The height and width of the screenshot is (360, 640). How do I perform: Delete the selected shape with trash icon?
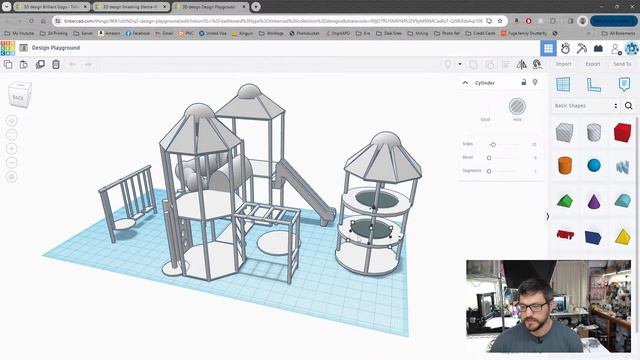56,64
